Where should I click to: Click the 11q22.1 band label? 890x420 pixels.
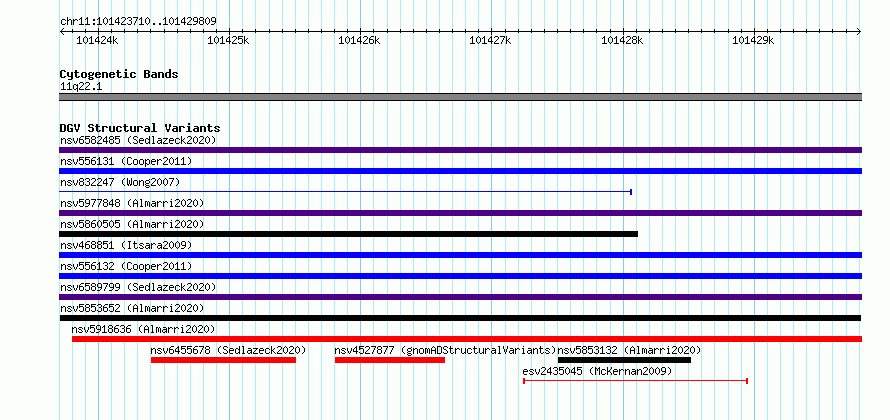coord(81,87)
